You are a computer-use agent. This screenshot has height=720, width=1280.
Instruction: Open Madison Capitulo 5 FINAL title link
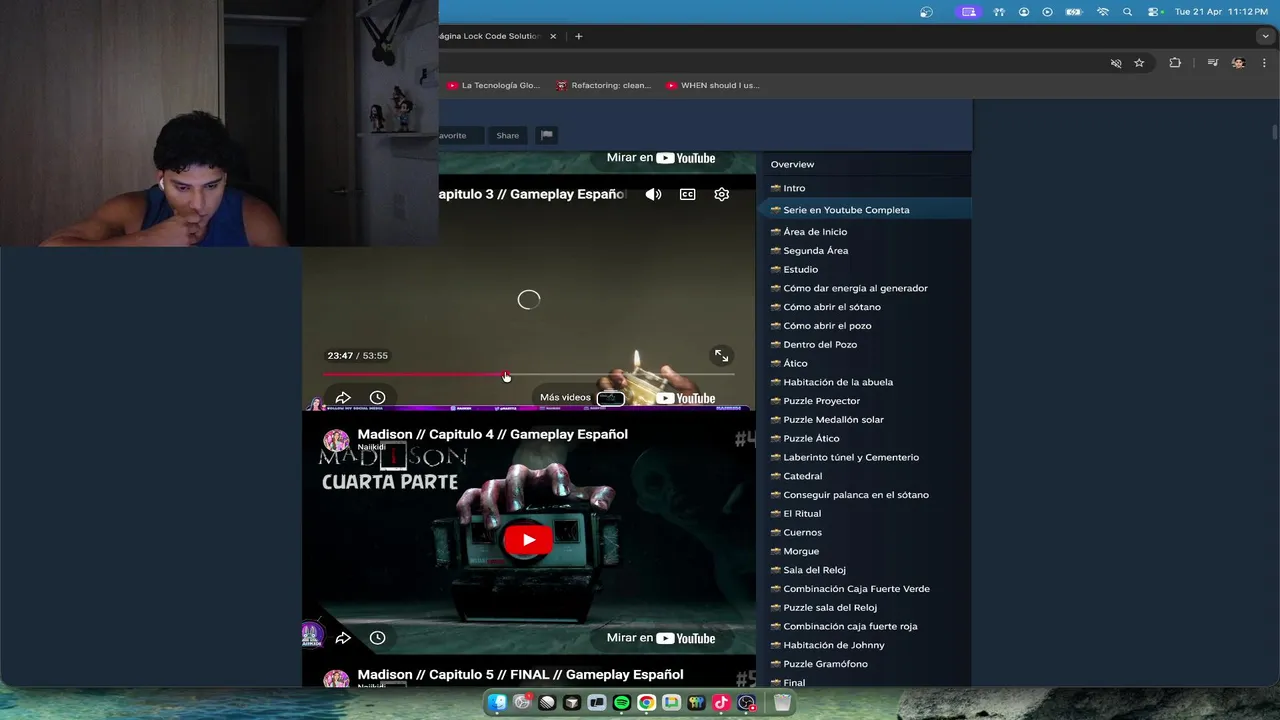click(x=520, y=674)
